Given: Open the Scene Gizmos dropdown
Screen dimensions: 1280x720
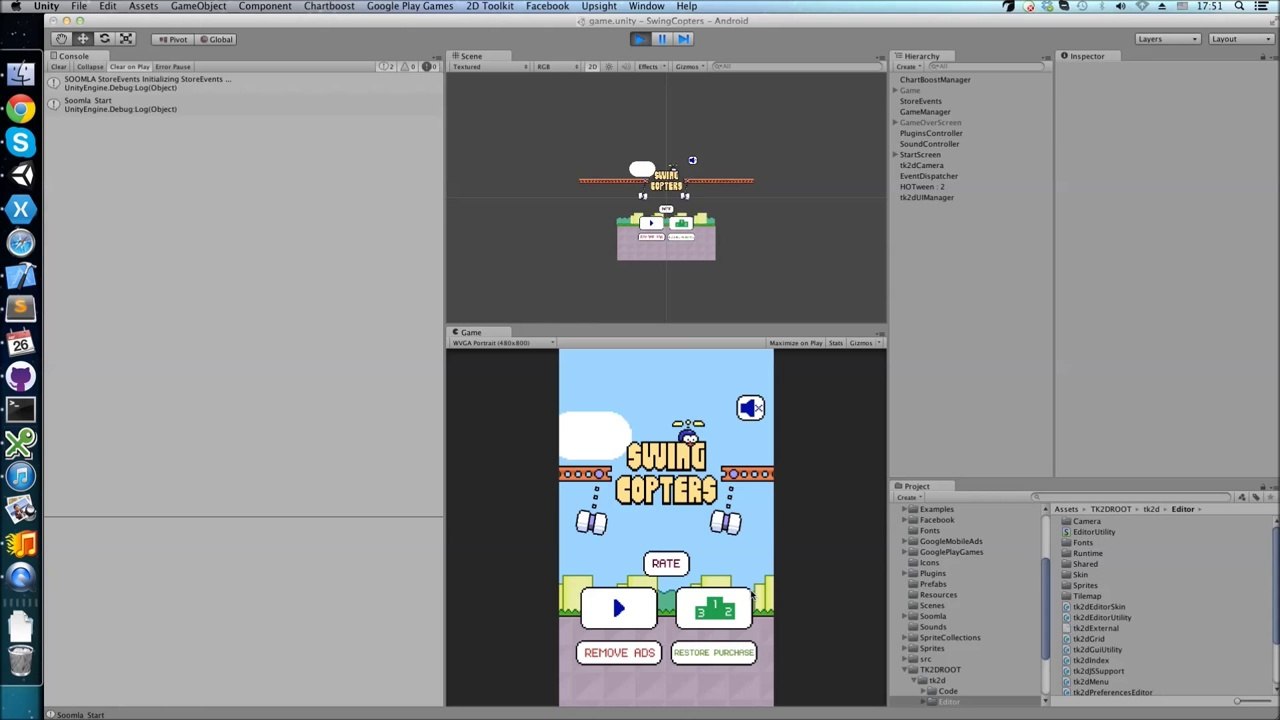Looking at the screenshot, I should click(689, 67).
